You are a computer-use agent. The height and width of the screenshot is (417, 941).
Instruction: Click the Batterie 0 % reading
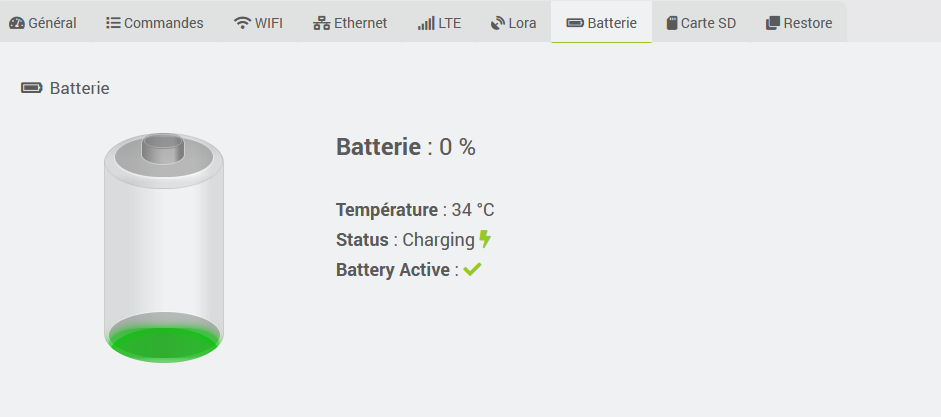[406, 147]
